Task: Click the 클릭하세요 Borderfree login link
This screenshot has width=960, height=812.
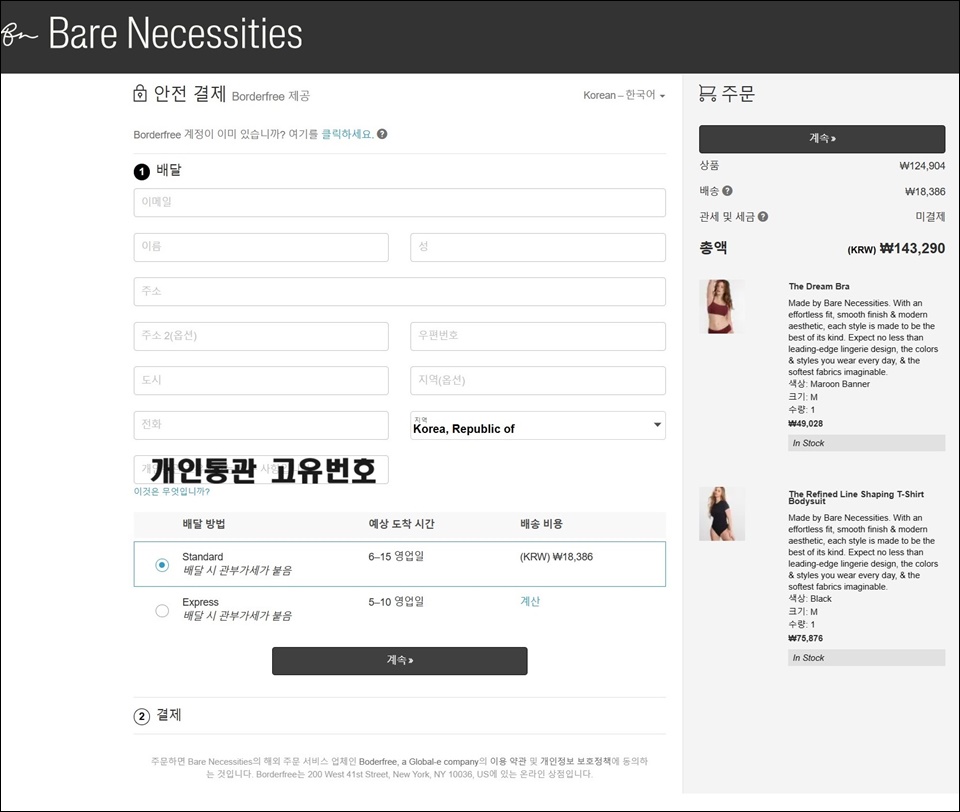Action: pyautogui.click(x=347, y=134)
